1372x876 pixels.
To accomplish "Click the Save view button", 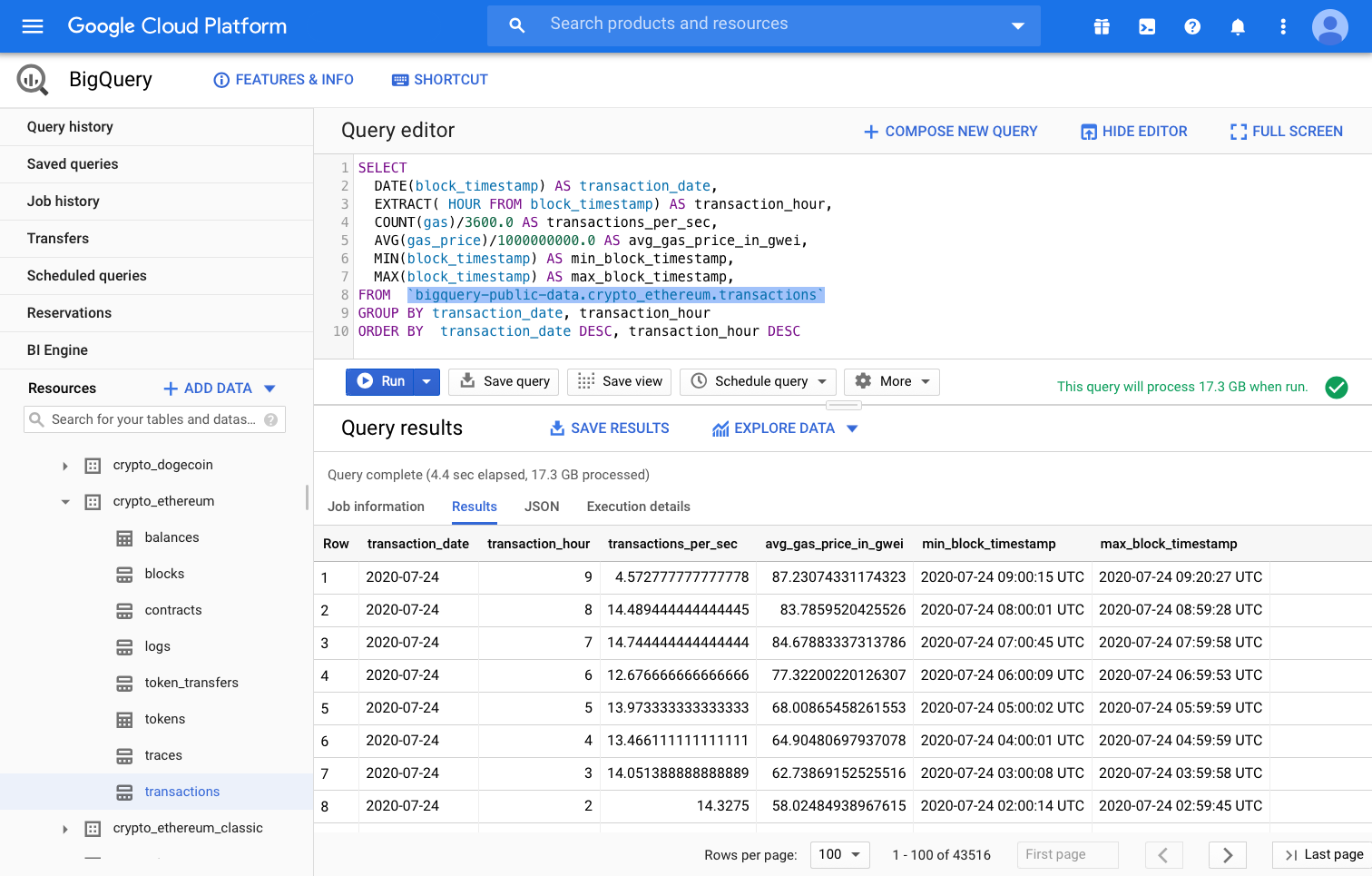I will coord(620,382).
